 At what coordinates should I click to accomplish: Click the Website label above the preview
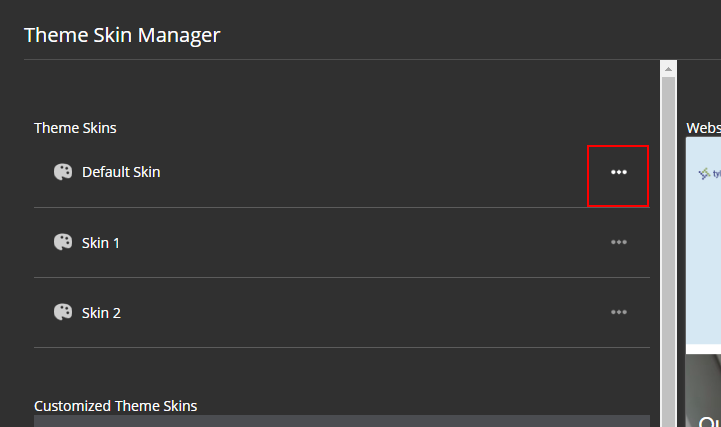point(703,128)
